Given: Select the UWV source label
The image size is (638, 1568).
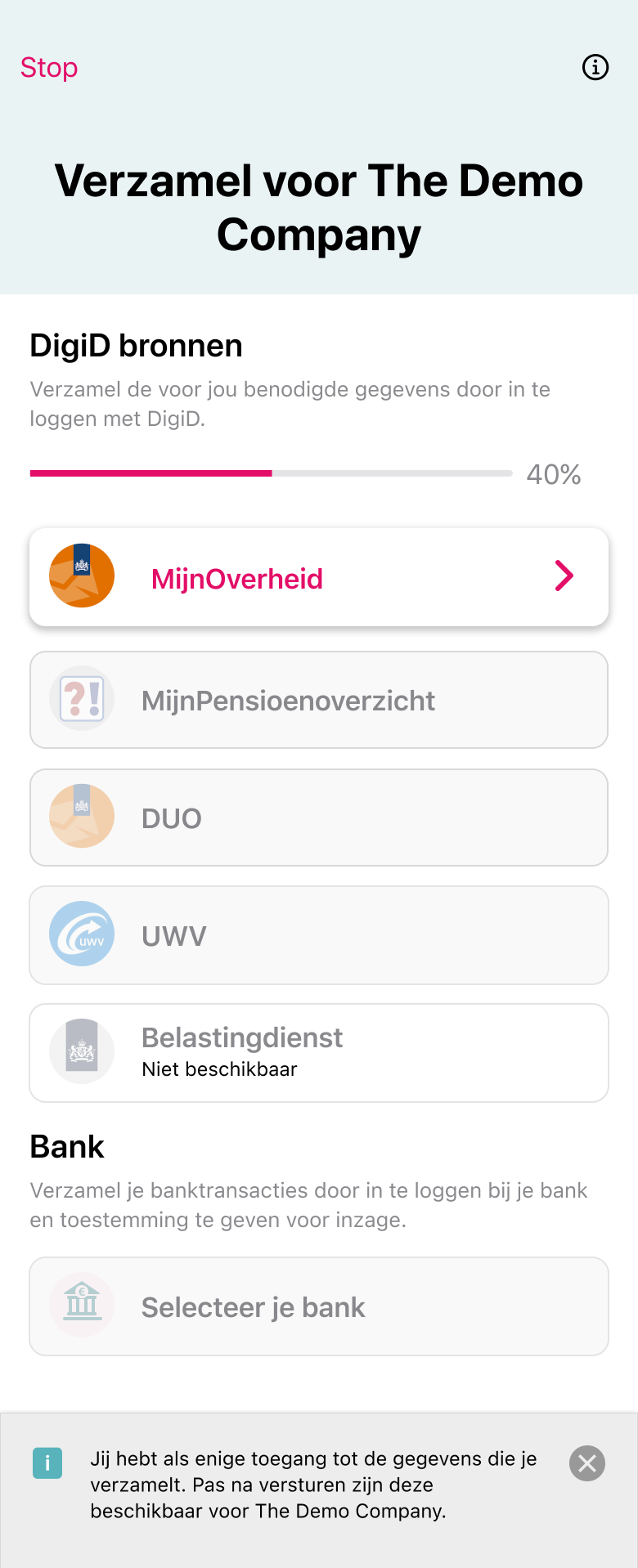Looking at the screenshot, I should [174, 936].
